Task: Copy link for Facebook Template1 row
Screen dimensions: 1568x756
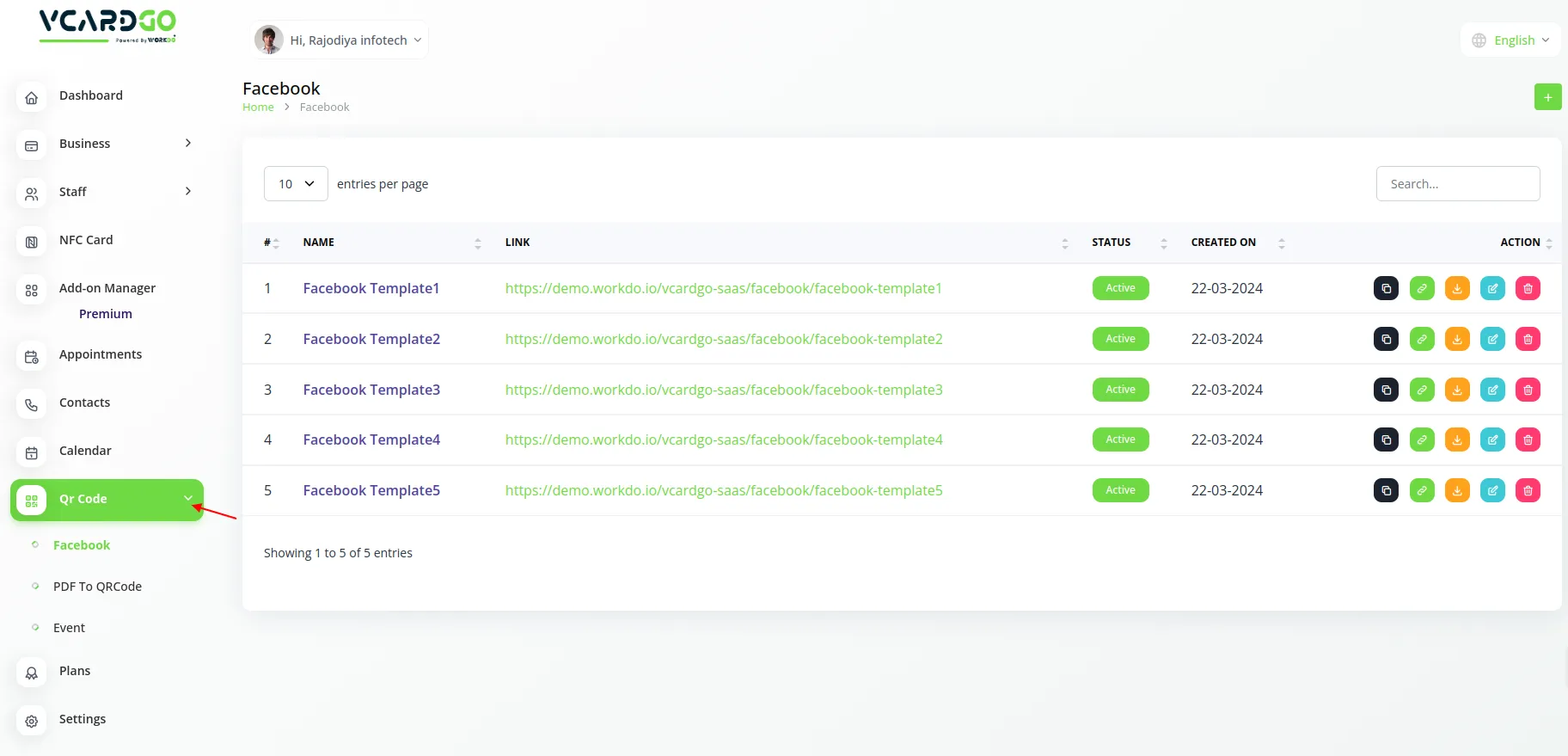Action: click(1386, 288)
